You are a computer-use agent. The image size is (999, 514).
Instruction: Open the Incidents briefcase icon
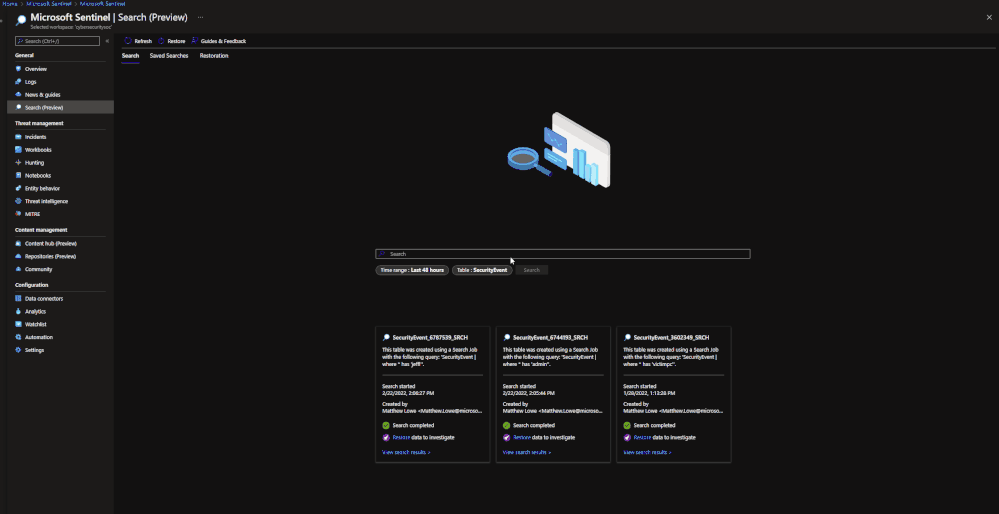pos(18,137)
